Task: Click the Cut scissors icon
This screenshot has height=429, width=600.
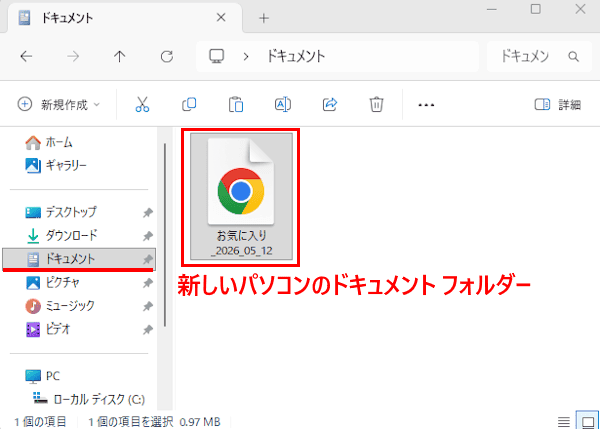Action: point(142,104)
